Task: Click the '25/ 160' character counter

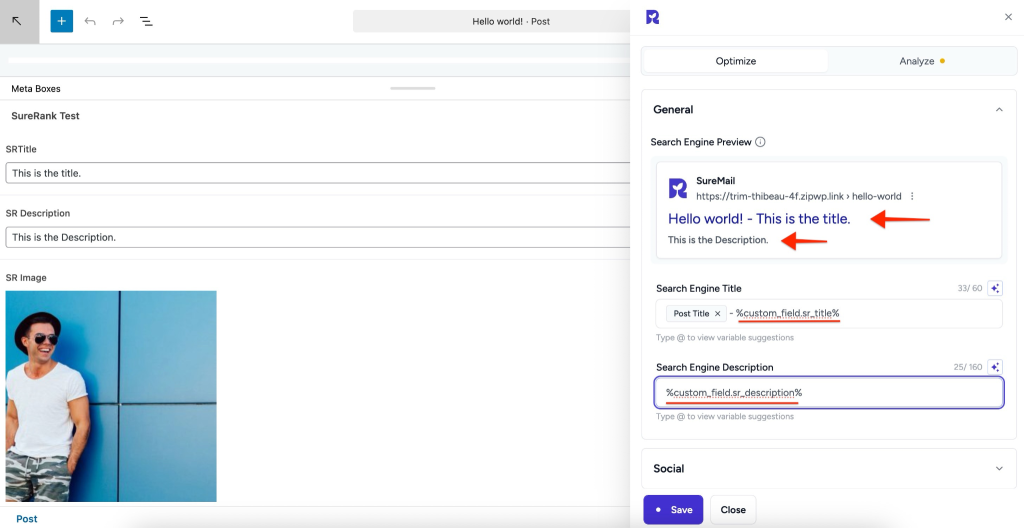Action: coord(968,367)
